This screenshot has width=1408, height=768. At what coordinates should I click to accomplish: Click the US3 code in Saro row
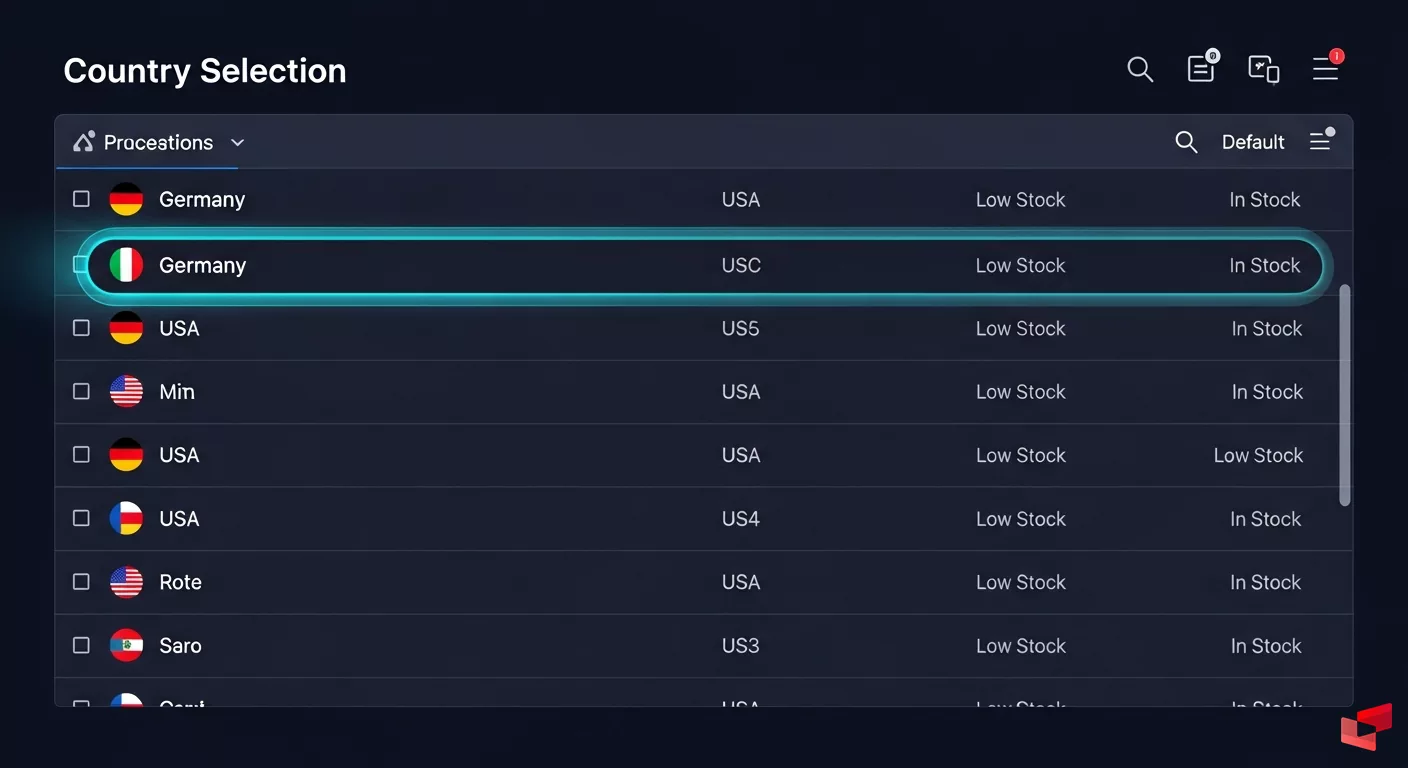(x=740, y=646)
